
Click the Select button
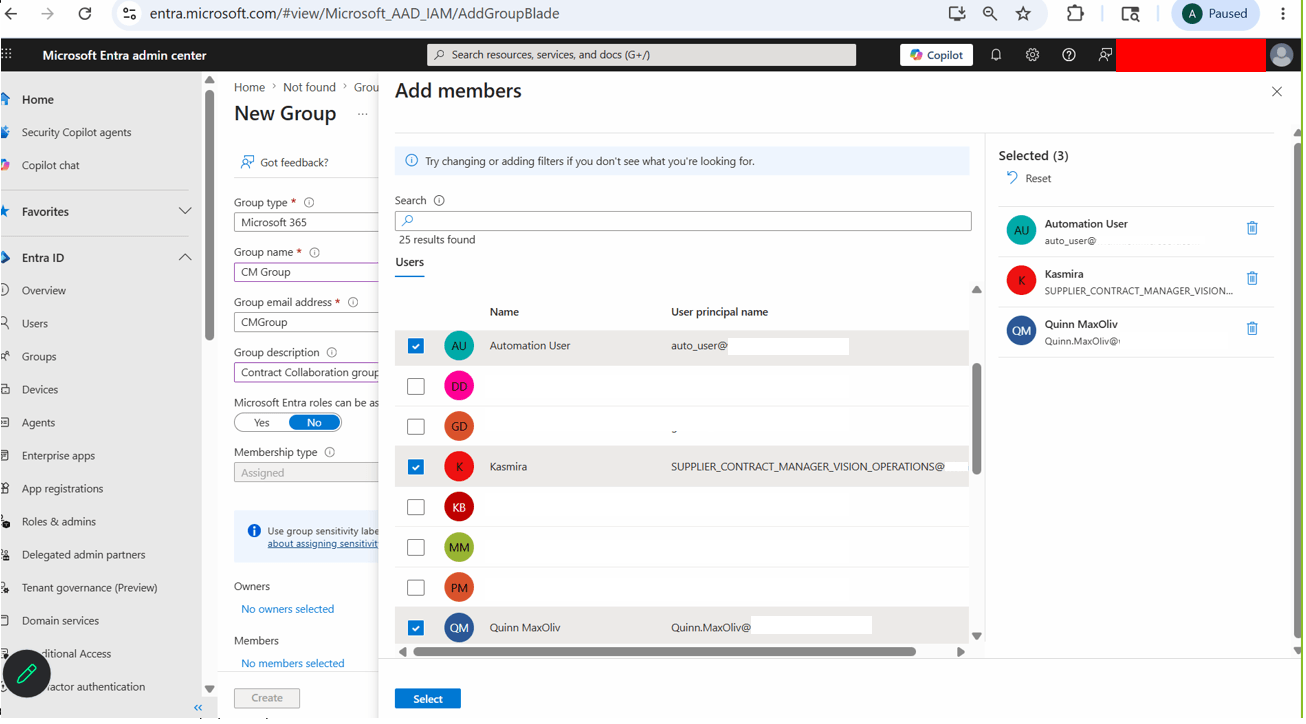(428, 699)
